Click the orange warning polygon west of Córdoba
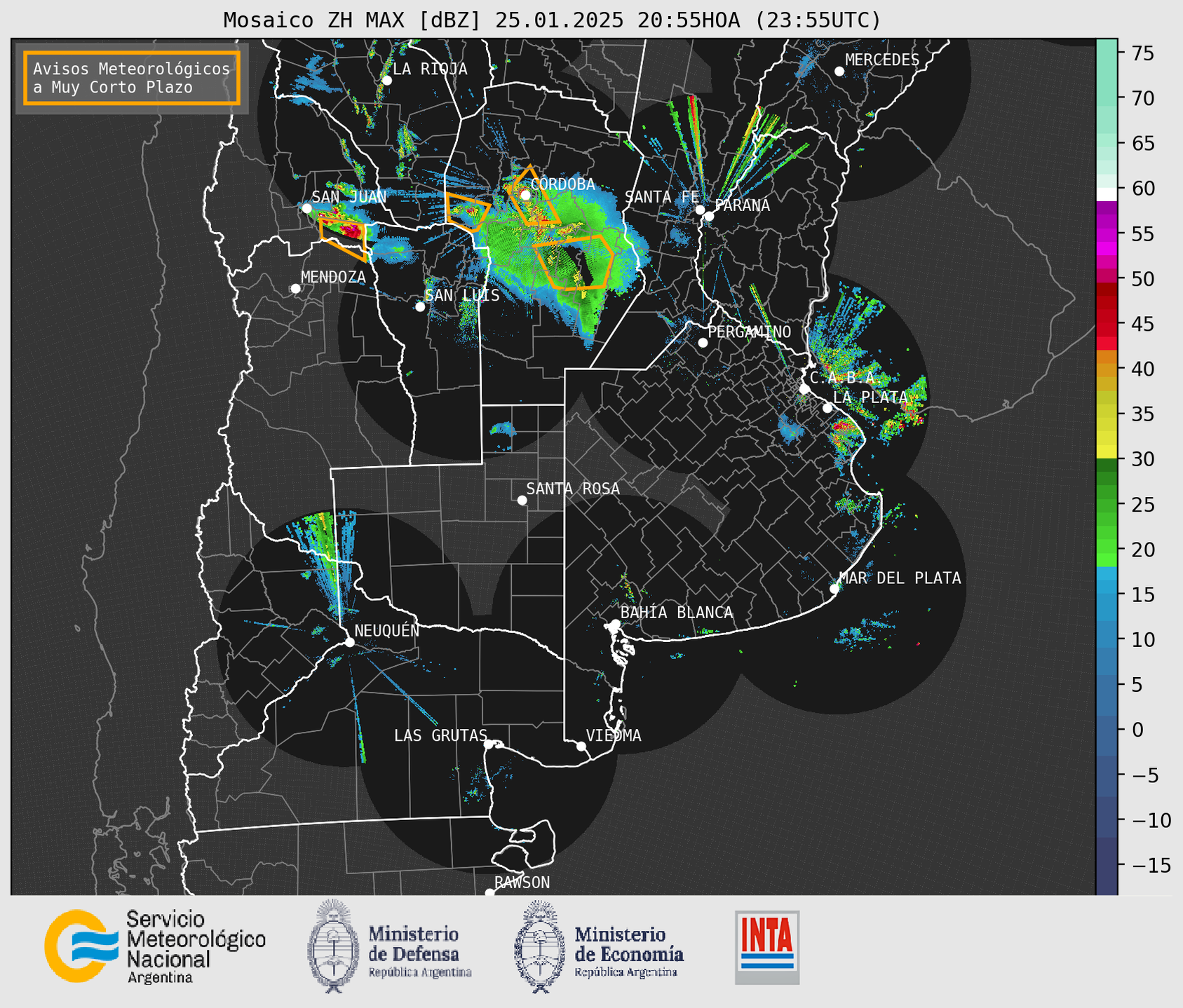The image size is (1183, 1008). click(x=467, y=211)
